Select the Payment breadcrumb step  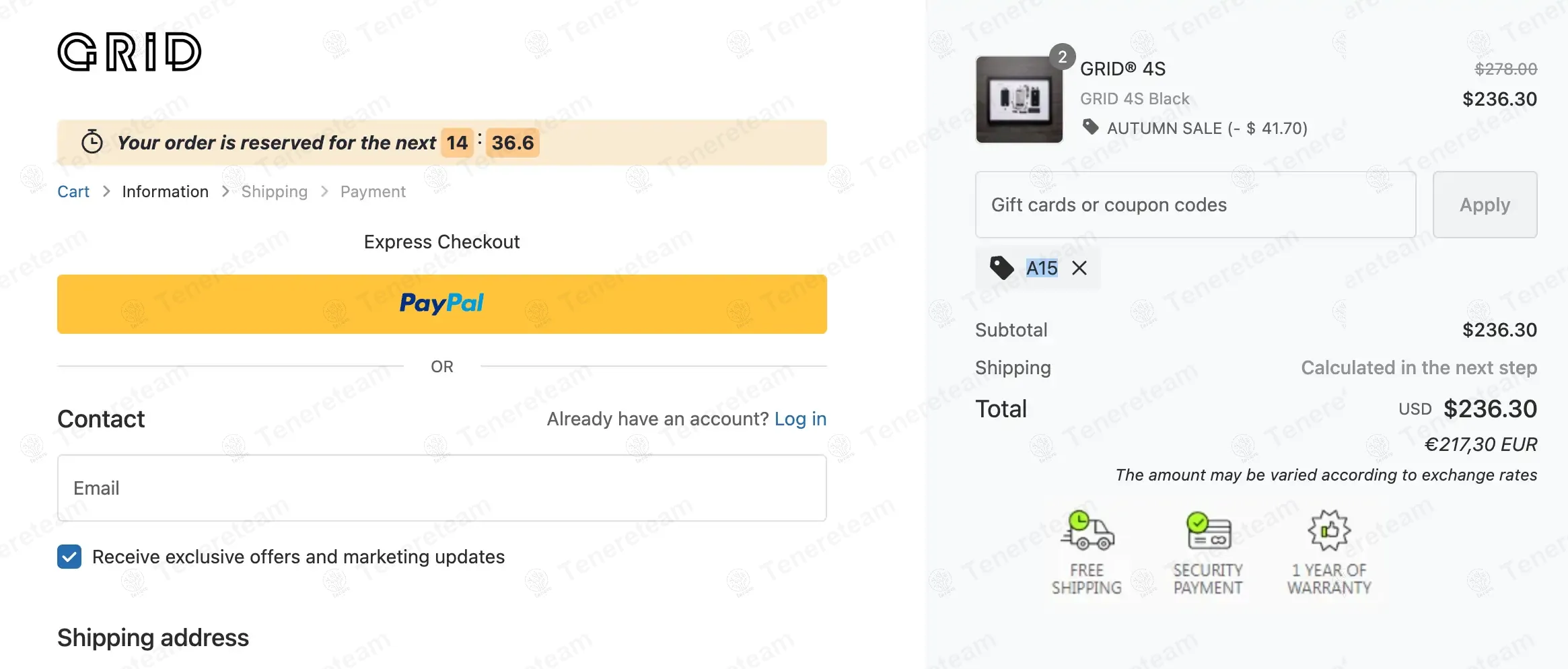click(373, 192)
